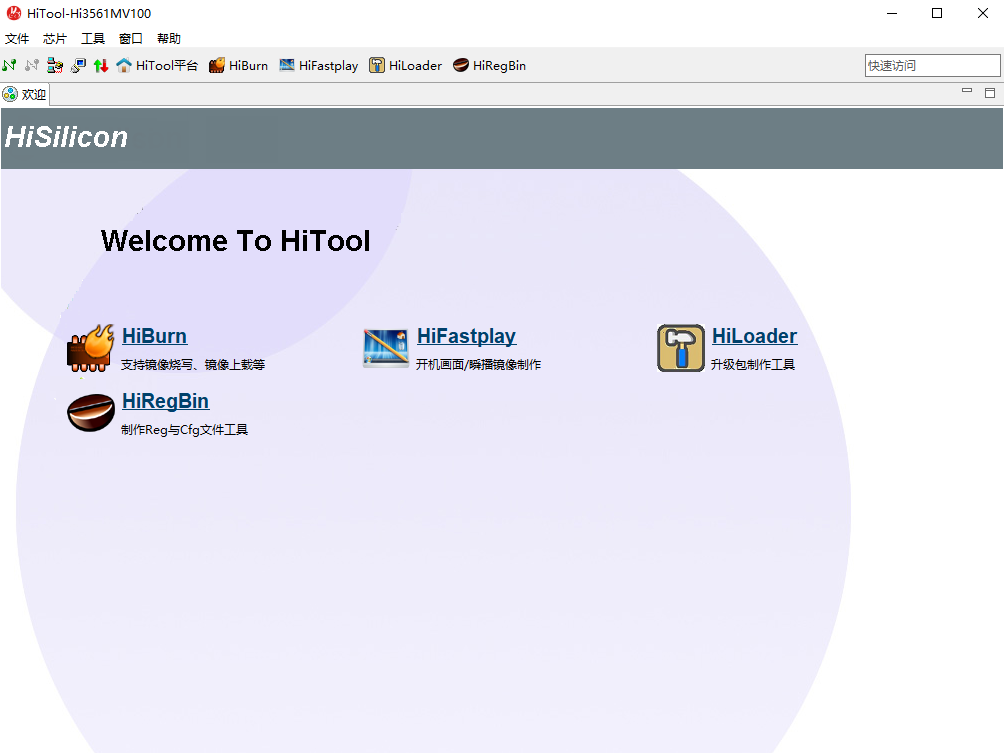This screenshot has width=1004, height=753.
Task: Click the HiBurn hyperlink on welcome page
Action: click(x=154, y=336)
